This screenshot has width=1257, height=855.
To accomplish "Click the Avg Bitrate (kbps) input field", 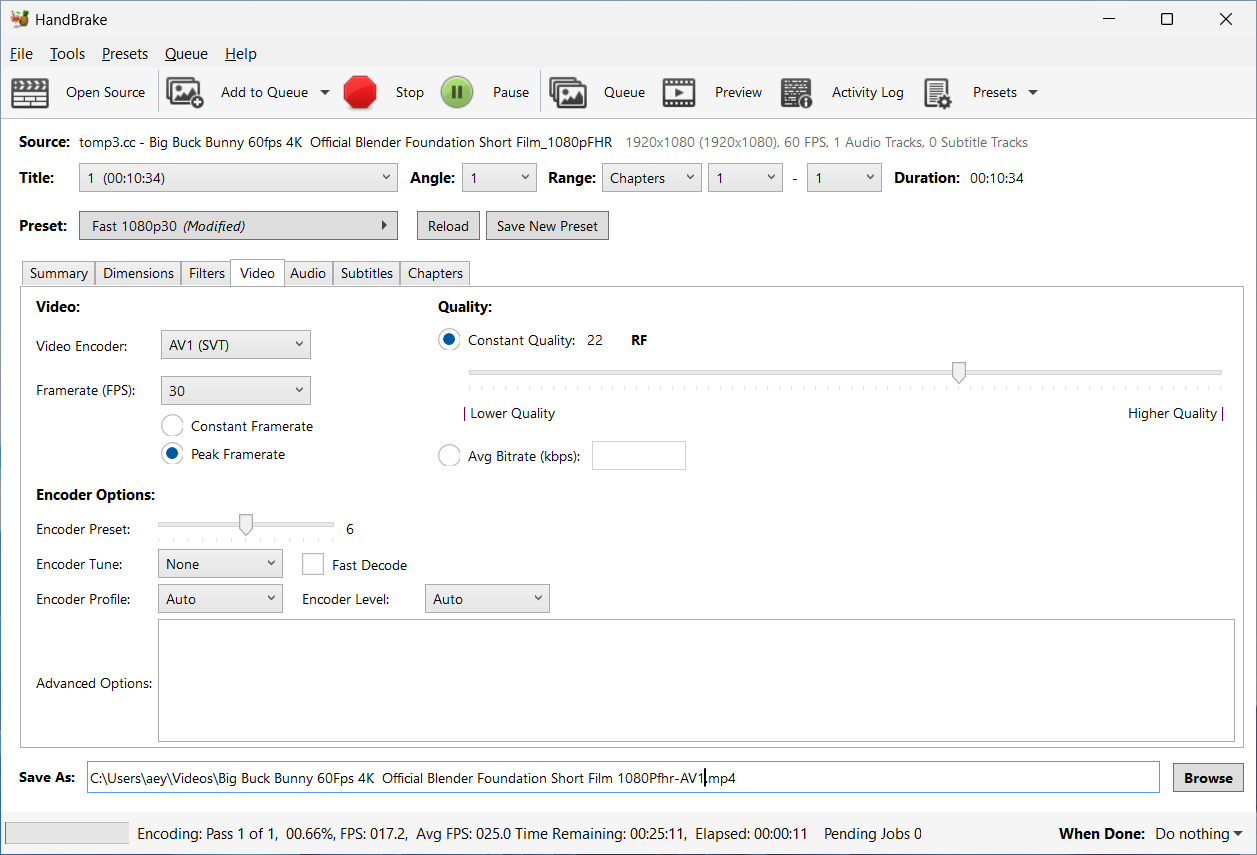I will coord(639,456).
